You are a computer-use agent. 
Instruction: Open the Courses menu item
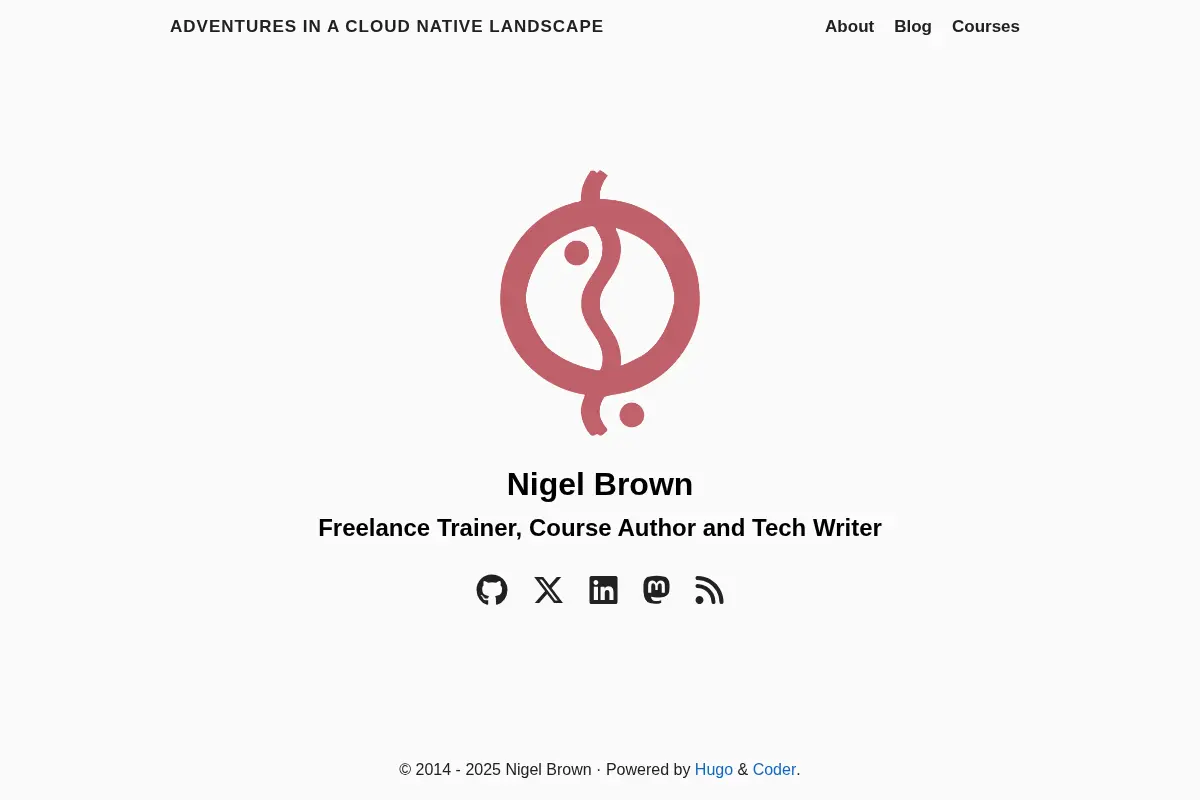(986, 27)
